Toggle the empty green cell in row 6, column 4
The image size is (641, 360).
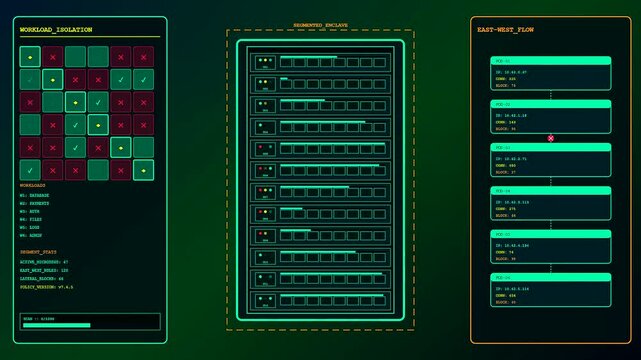point(98,170)
